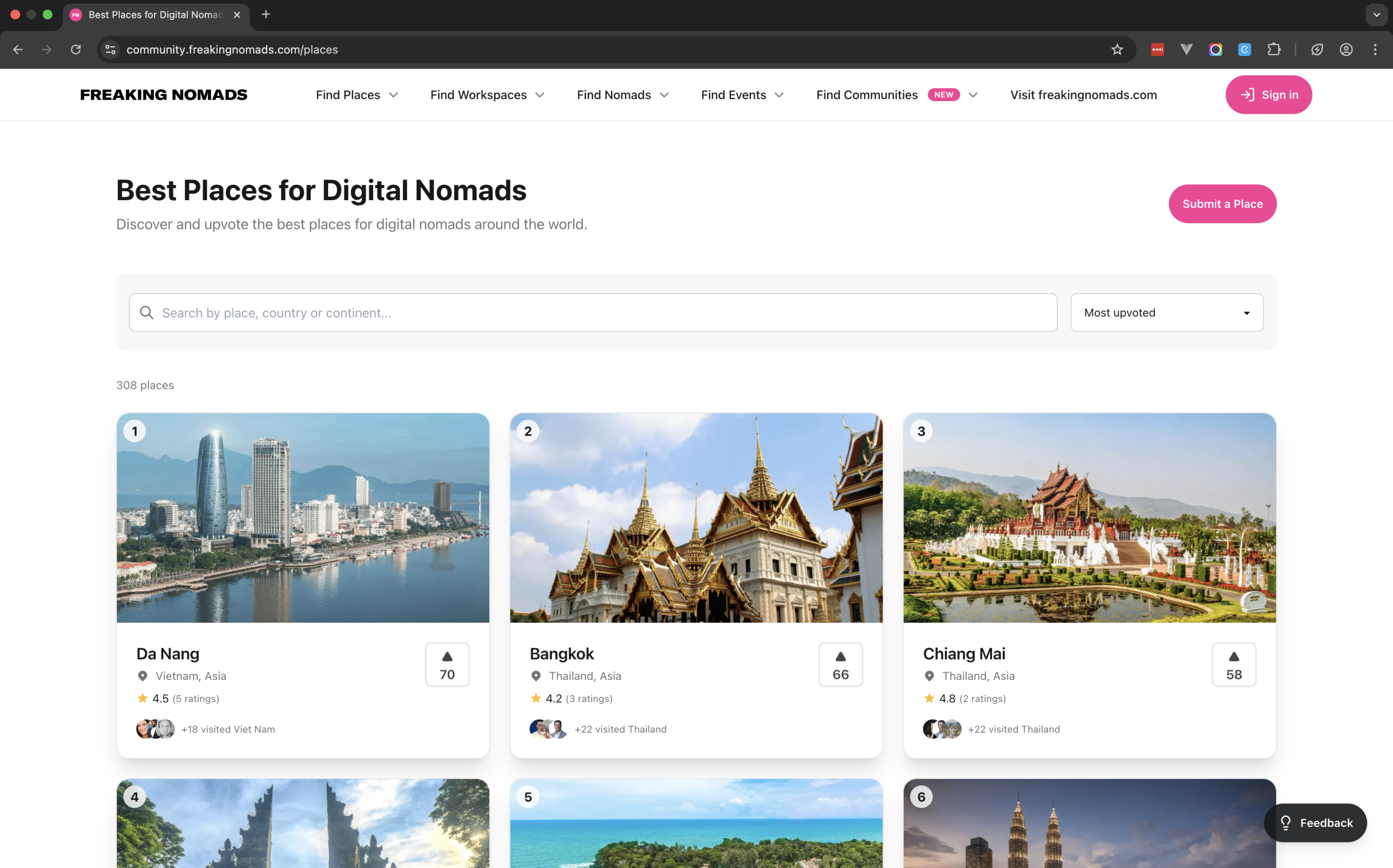The height and width of the screenshot is (868, 1393).
Task: Click the Da Nang location pin icon
Action: [x=143, y=676]
